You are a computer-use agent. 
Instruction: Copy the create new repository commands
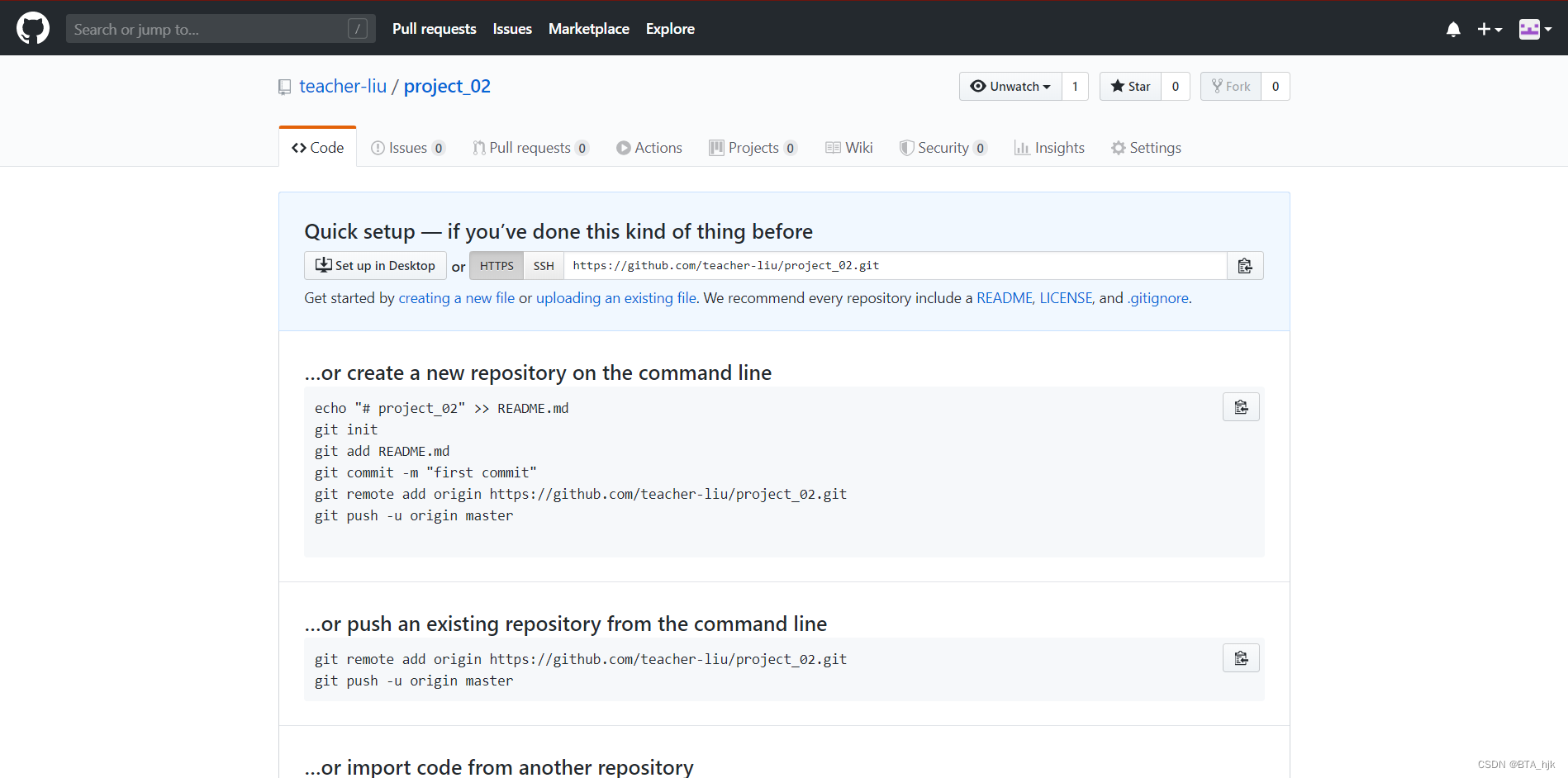click(1241, 407)
